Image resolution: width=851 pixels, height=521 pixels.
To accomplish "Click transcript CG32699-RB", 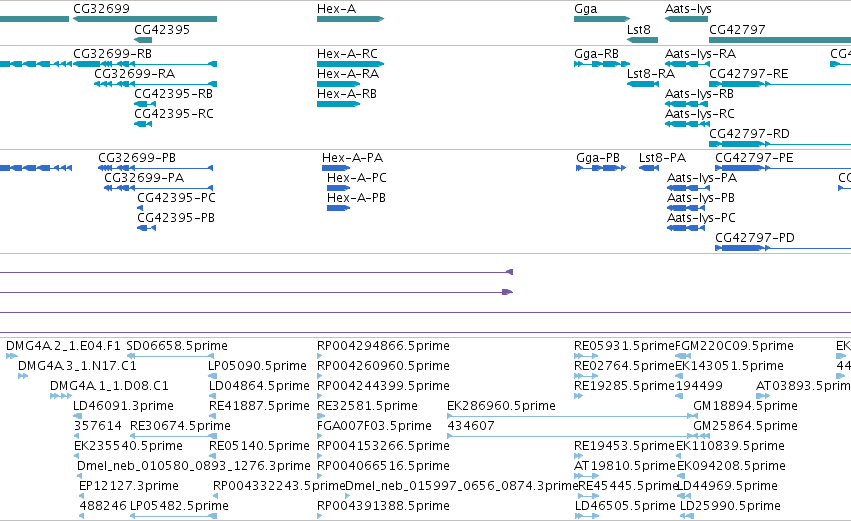I will tap(112, 54).
